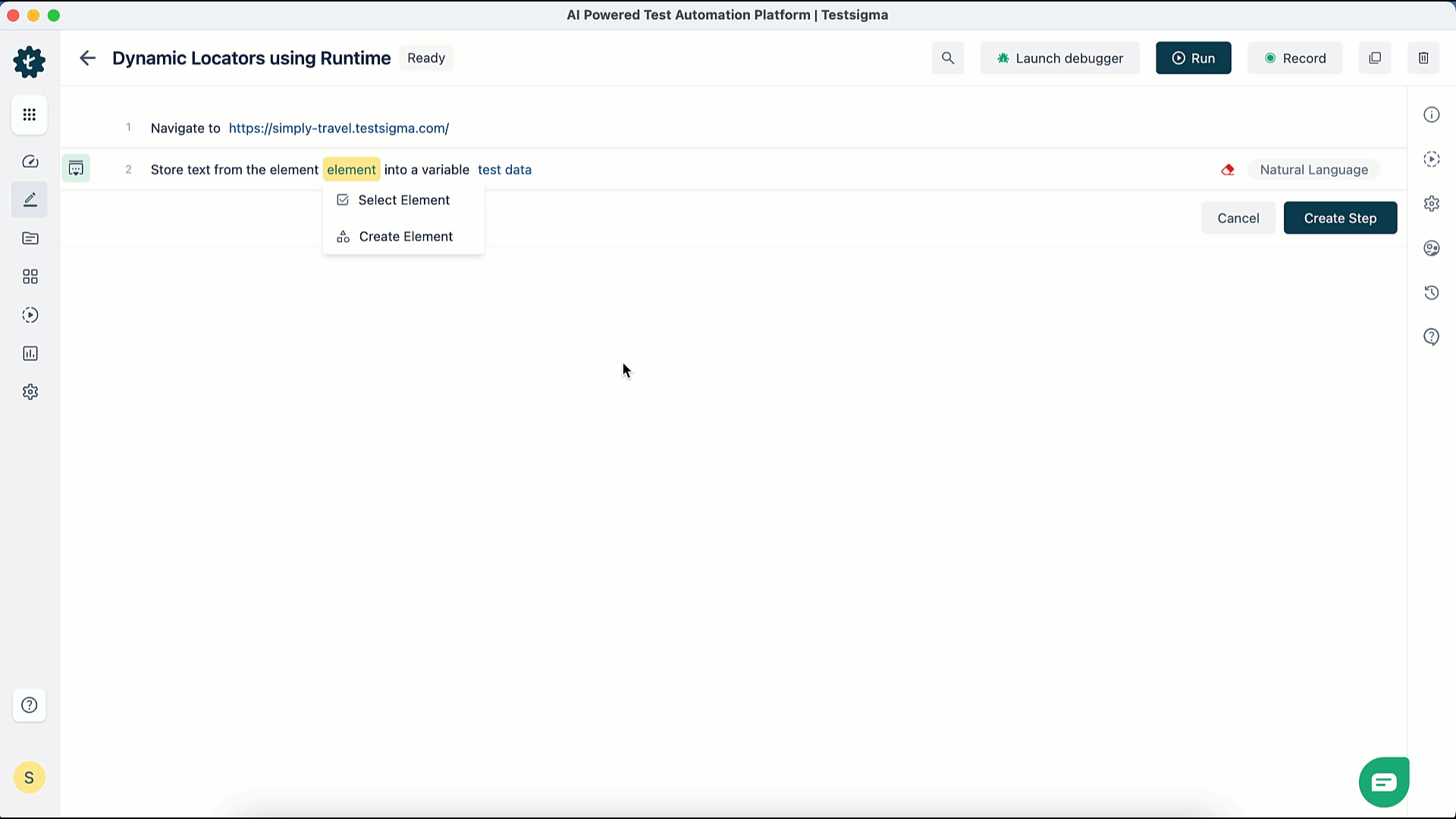Viewport: 1456px width, 819px height.
Task: Open the highlighted element token selector
Action: 351,169
